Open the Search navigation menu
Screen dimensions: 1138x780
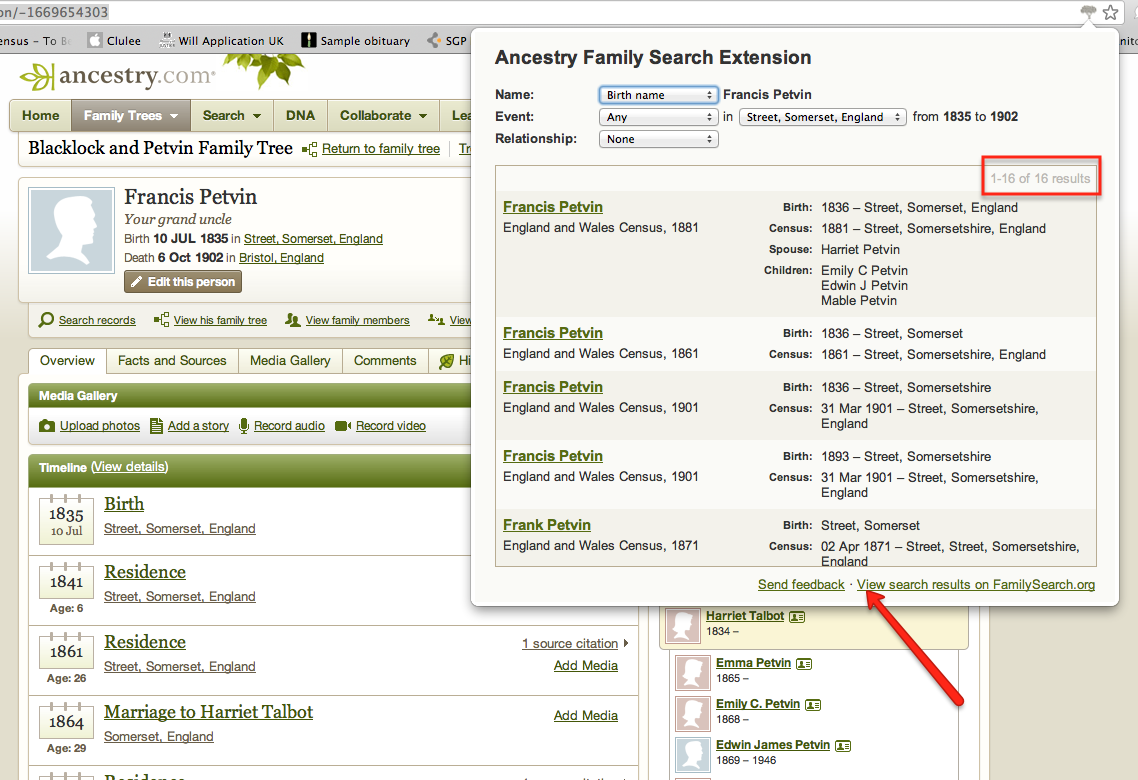coord(232,115)
